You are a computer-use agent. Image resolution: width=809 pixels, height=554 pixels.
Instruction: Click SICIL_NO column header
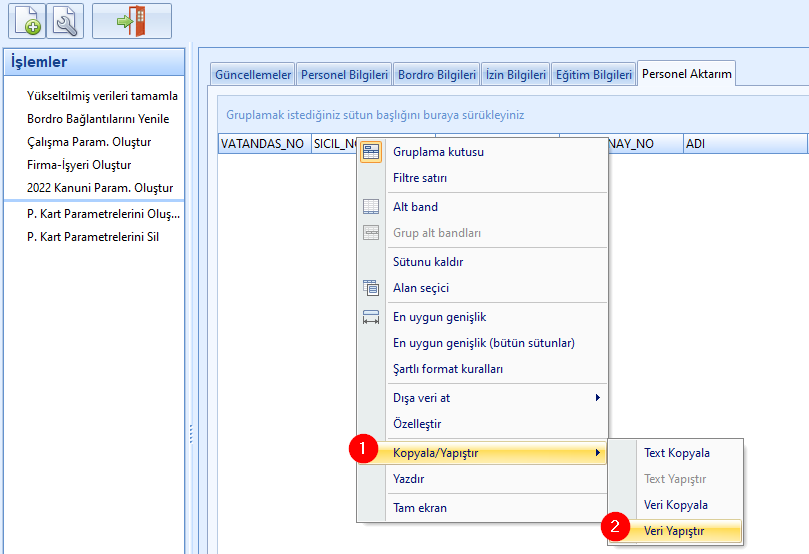point(335,144)
